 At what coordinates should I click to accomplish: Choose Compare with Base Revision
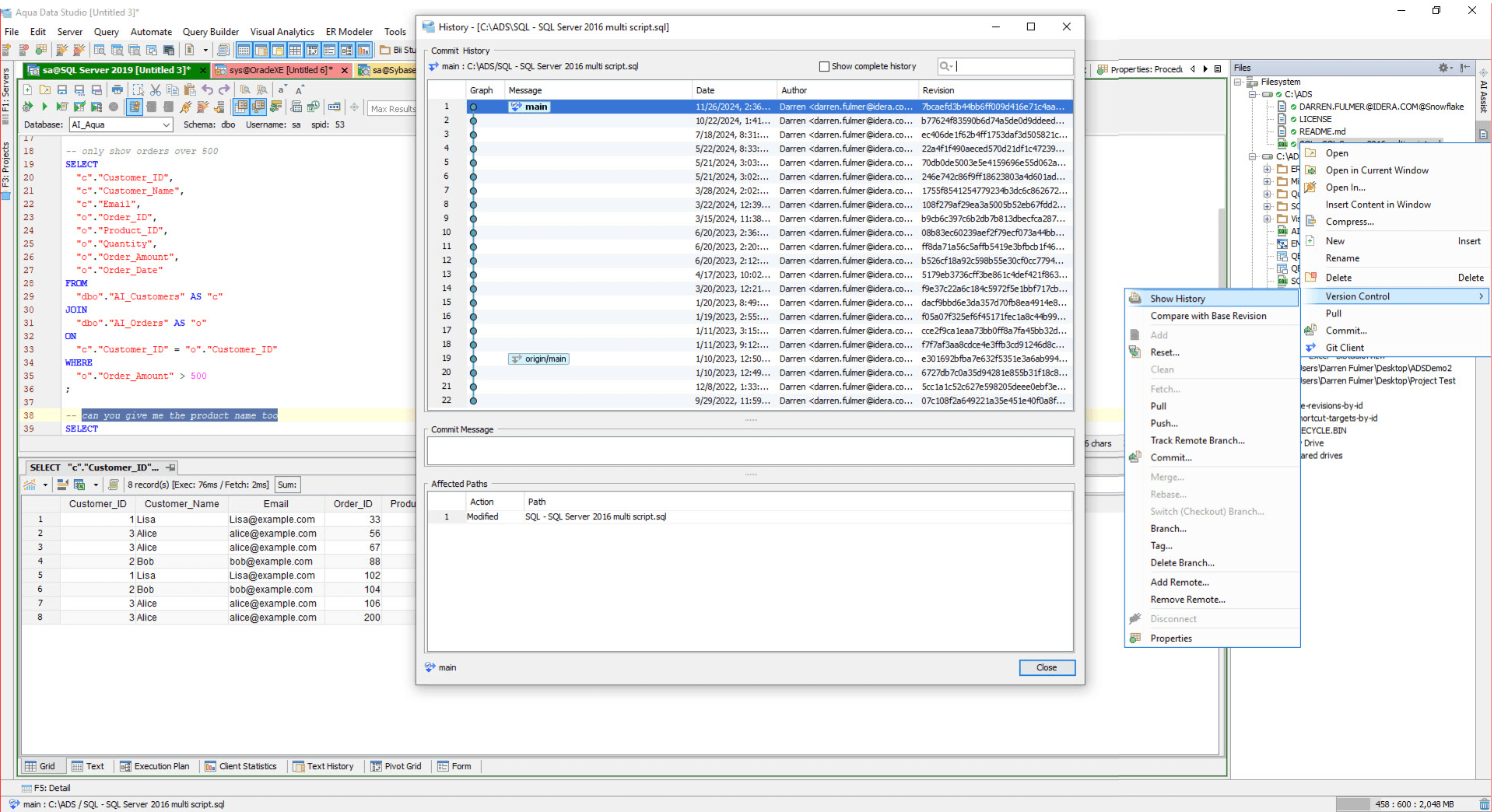[x=1208, y=316]
